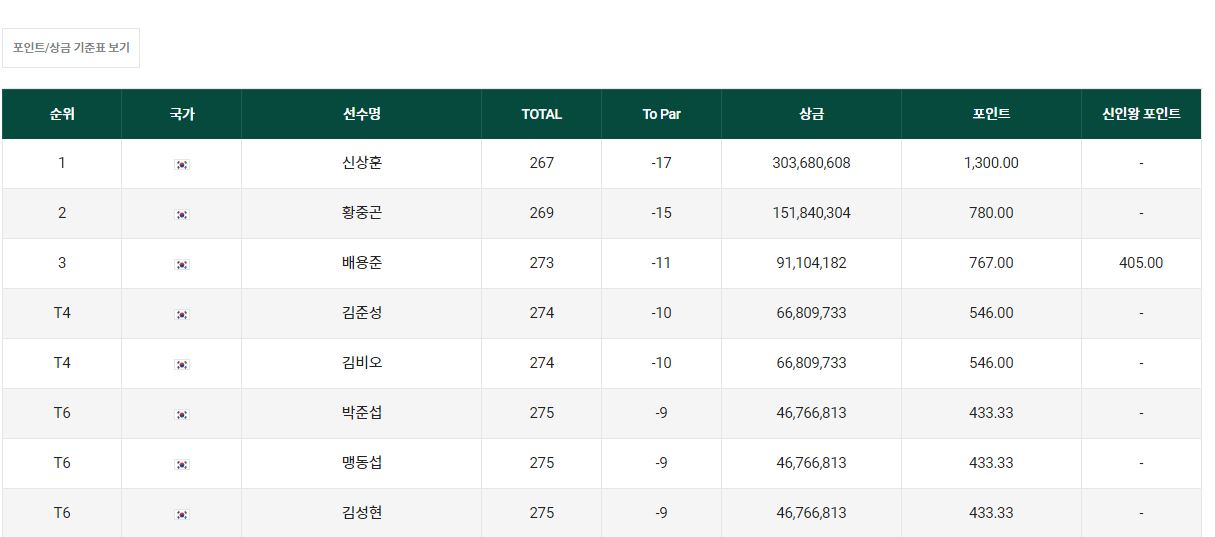Click rank 1 cell
The image size is (1215, 537).
click(62, 163)
